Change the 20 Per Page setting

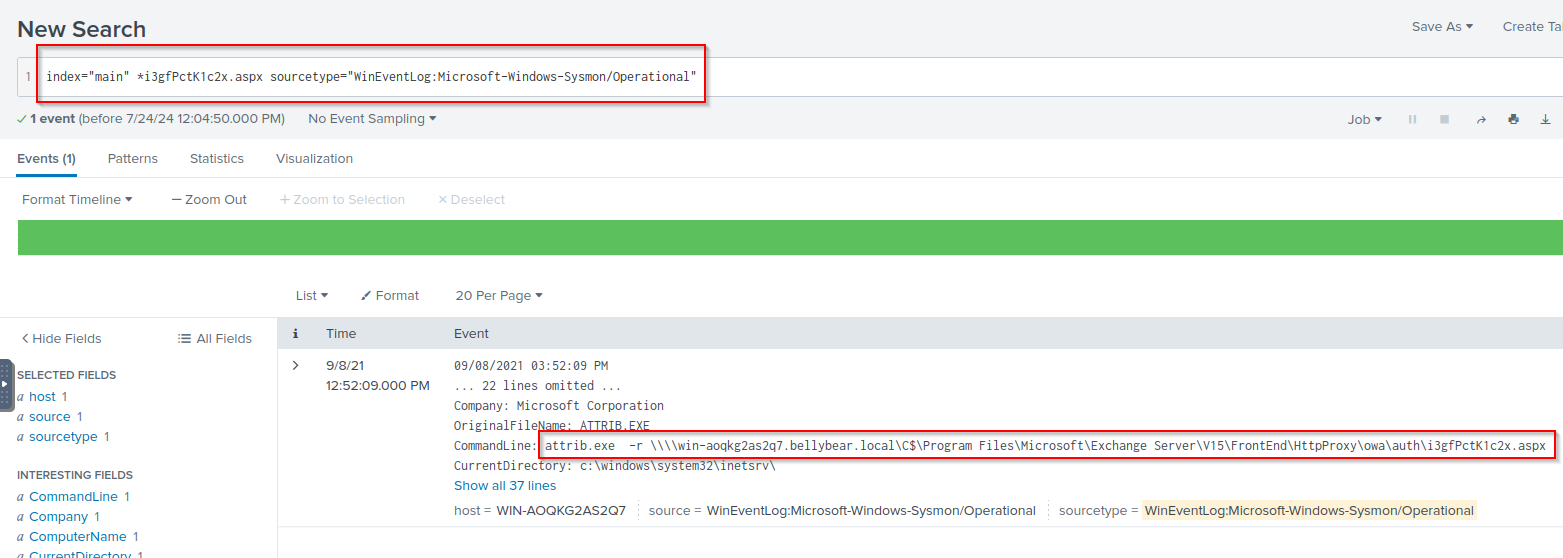pos(498,295)
